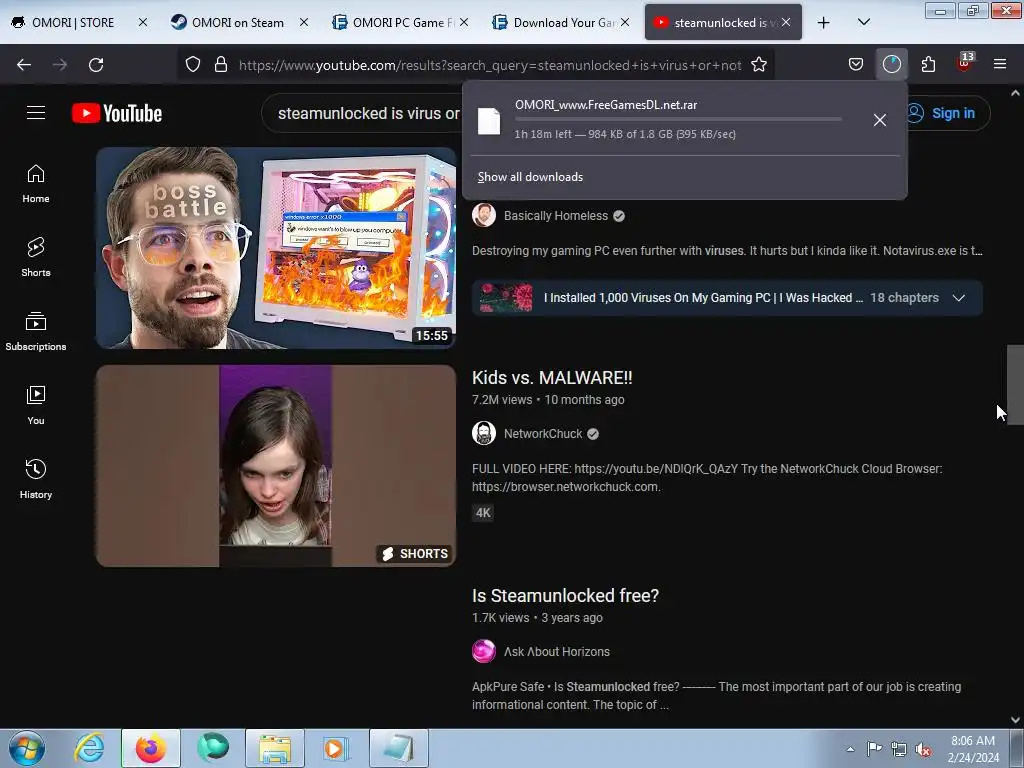Image resolution: width=1024 pixels, height=768 pixels.
Task: Go back using the browser back arrow
Action: click(x=24, y=65)
